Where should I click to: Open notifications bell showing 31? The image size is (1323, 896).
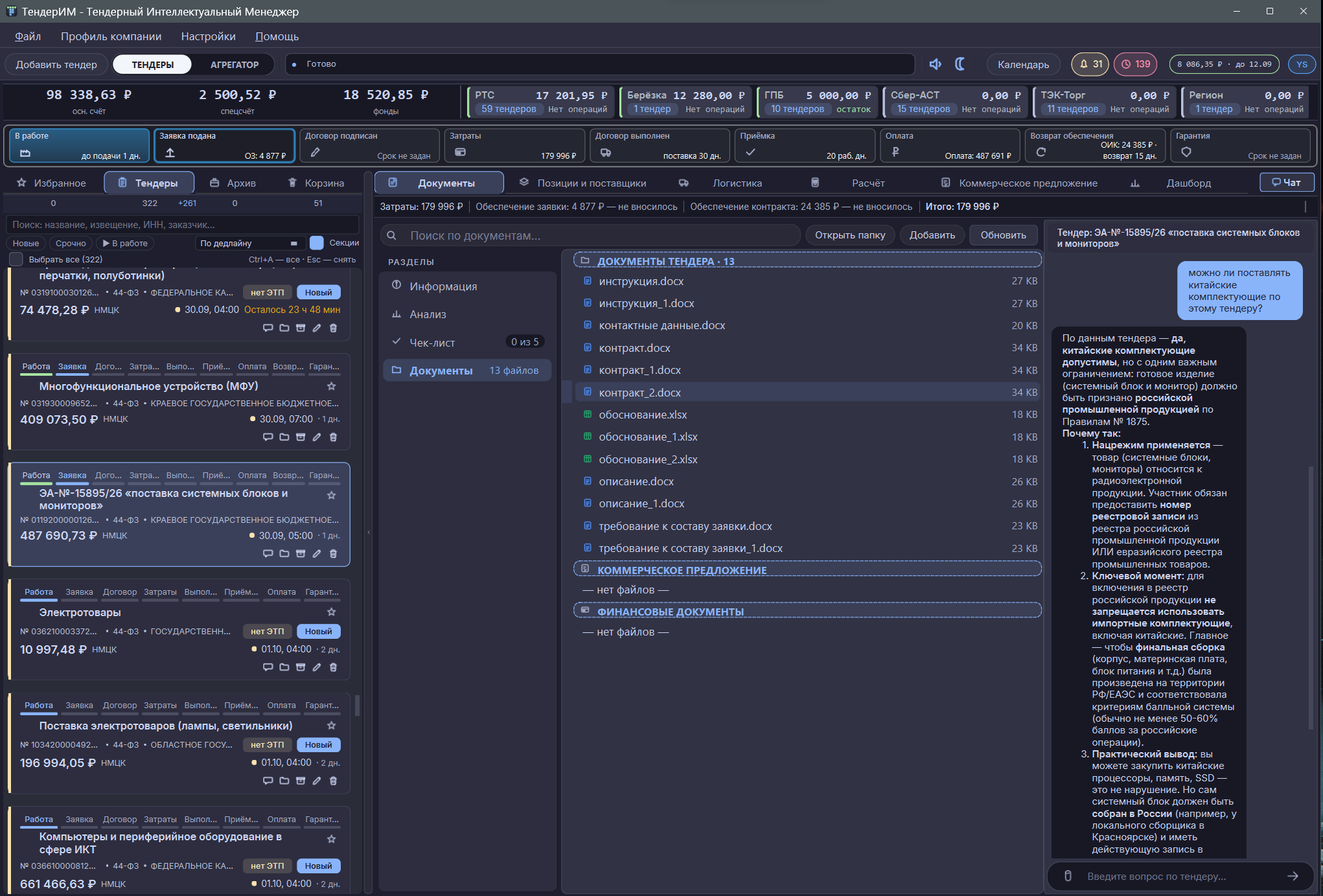pyautogui.click(x=1090, y=64)
